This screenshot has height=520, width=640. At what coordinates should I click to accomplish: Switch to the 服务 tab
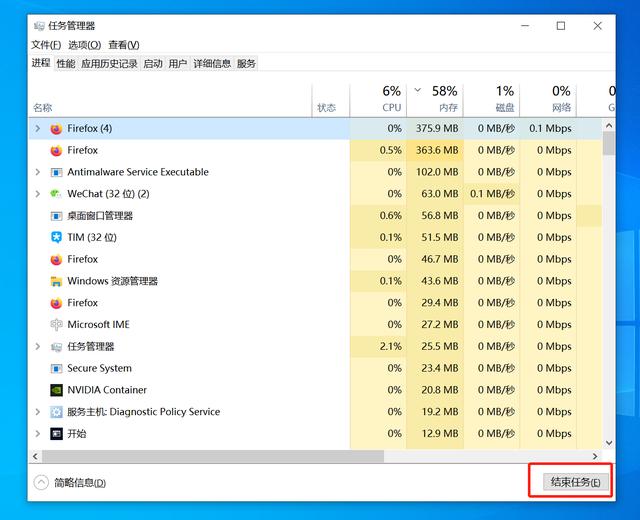246,64
